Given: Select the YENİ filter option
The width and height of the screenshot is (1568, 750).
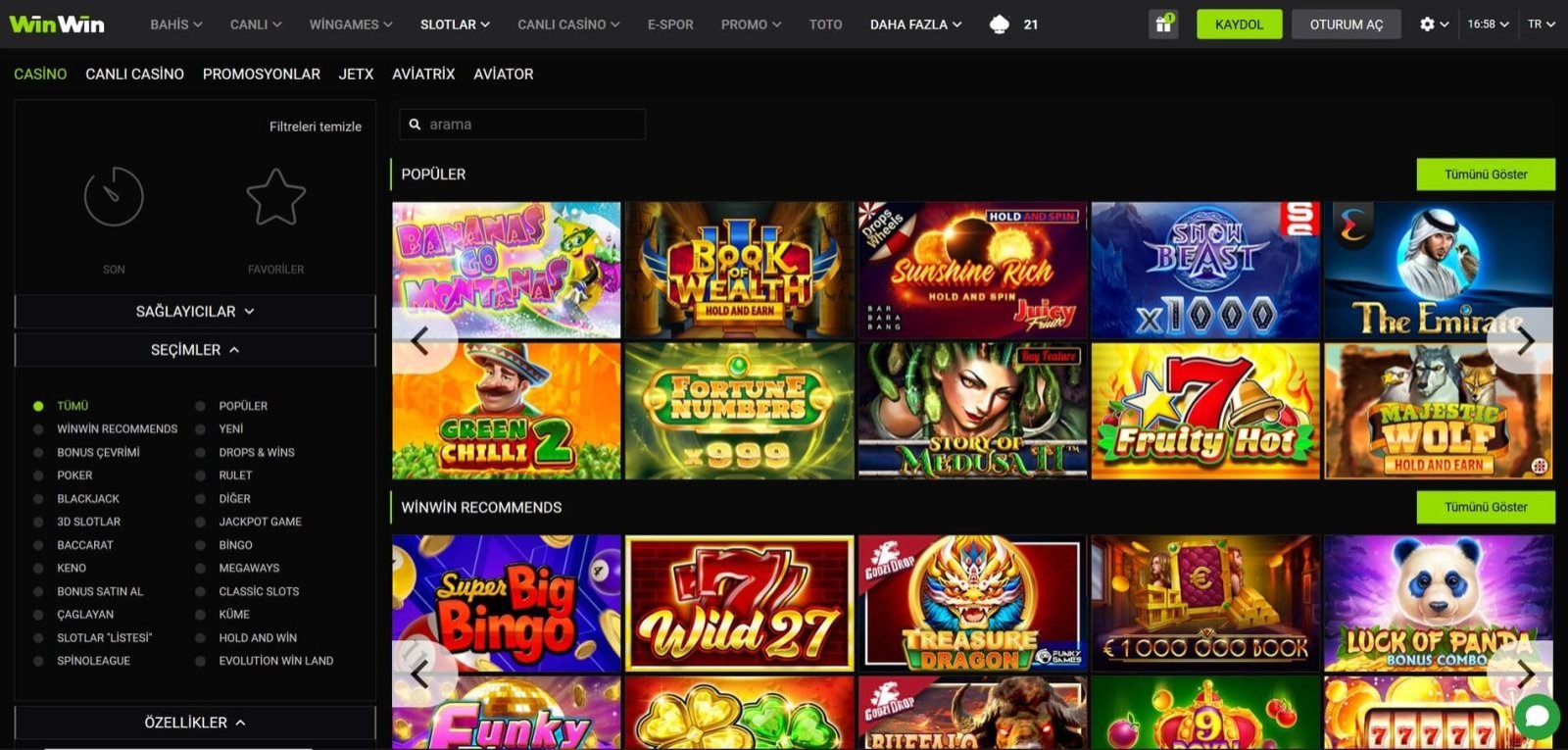Looking at the screenshot, I should point(219,429).
